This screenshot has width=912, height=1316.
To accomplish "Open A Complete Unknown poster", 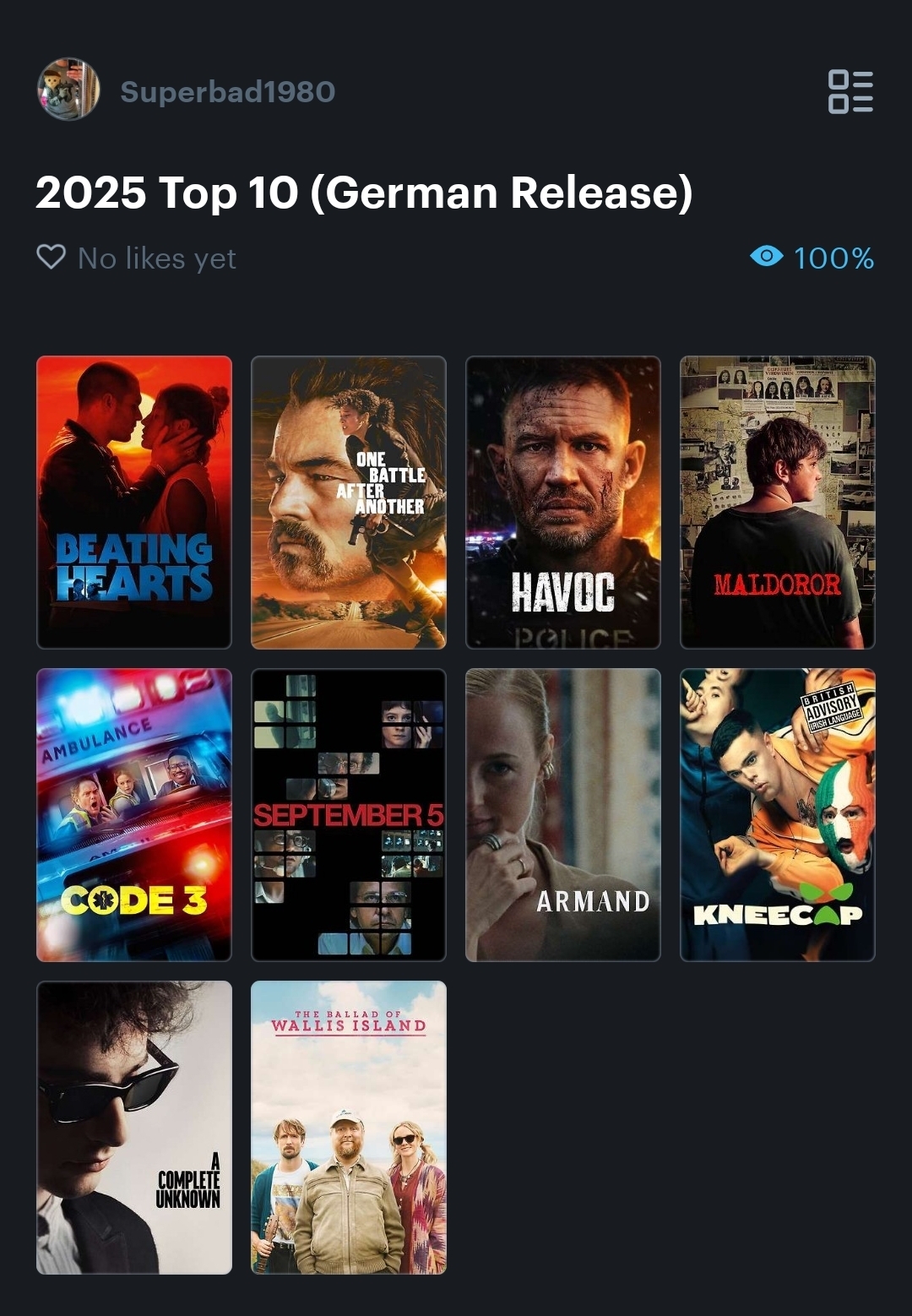I will pos(134,1128).
